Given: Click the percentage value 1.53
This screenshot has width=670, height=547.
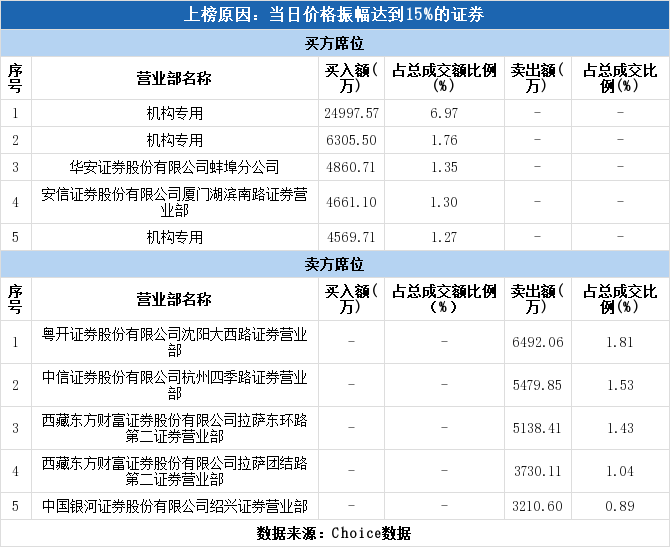Looking at the screenshot, I should coord(620,385).
